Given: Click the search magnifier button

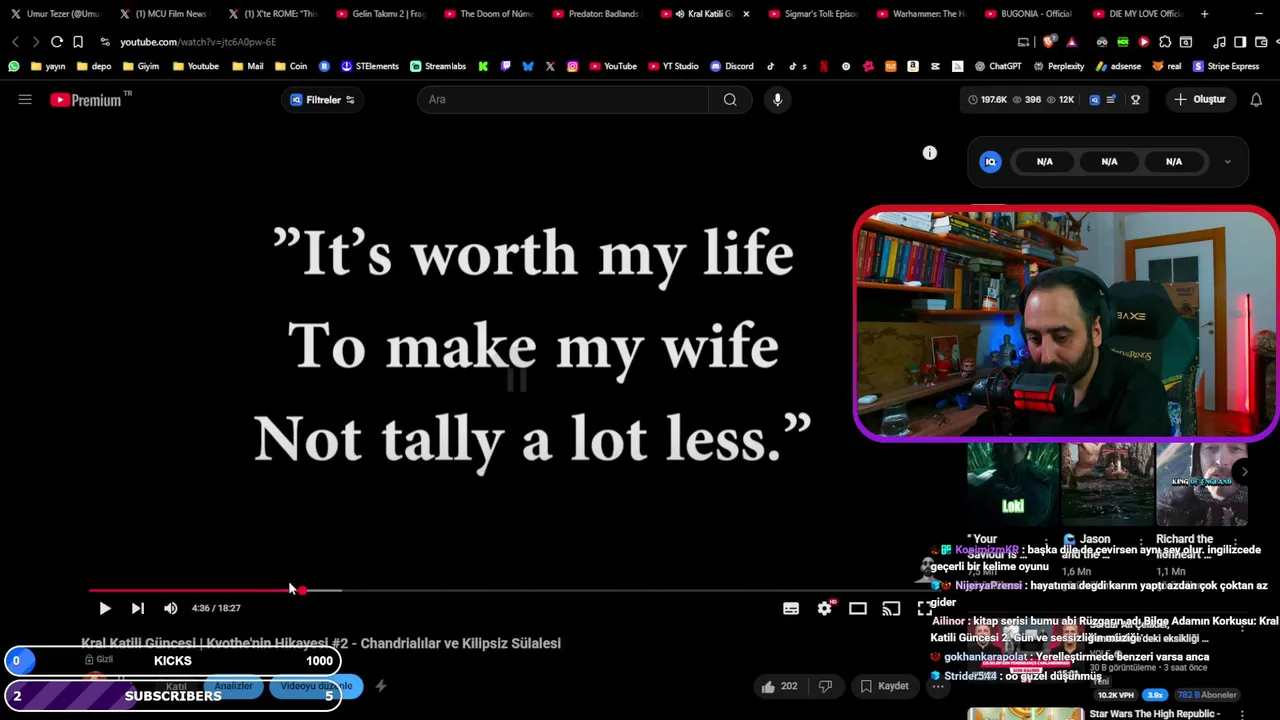Looking at the screenshot, I should click(x=730, y=99).
